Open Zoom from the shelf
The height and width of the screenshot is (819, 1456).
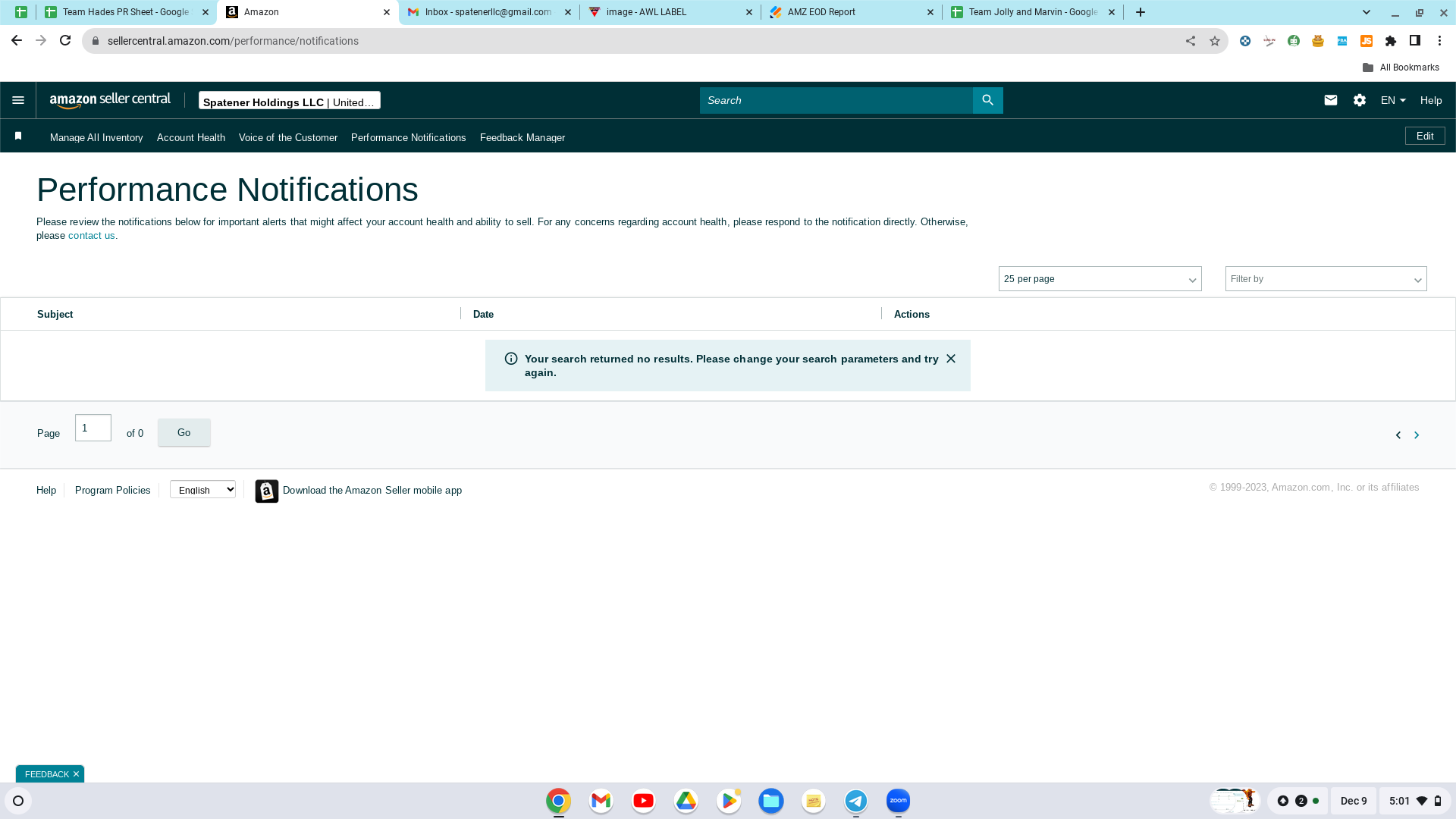click(x=899, y=801)
